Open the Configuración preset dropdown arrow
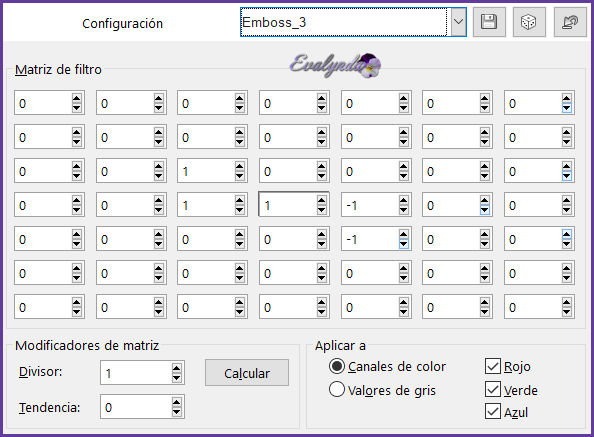This screenshot has height=437, width=594. coord(458,22)
